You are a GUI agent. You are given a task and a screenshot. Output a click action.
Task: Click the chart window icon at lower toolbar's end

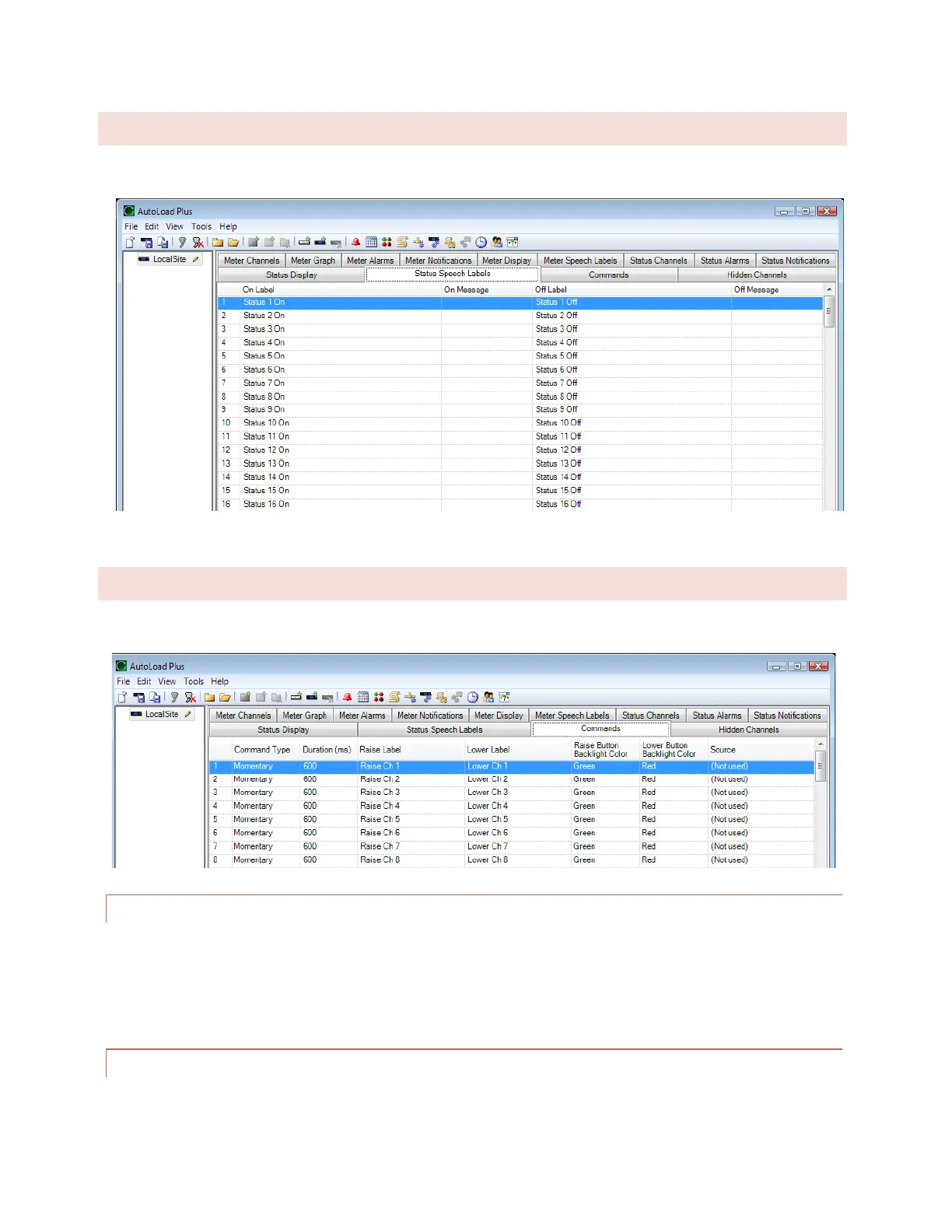(x=504, y=698)
